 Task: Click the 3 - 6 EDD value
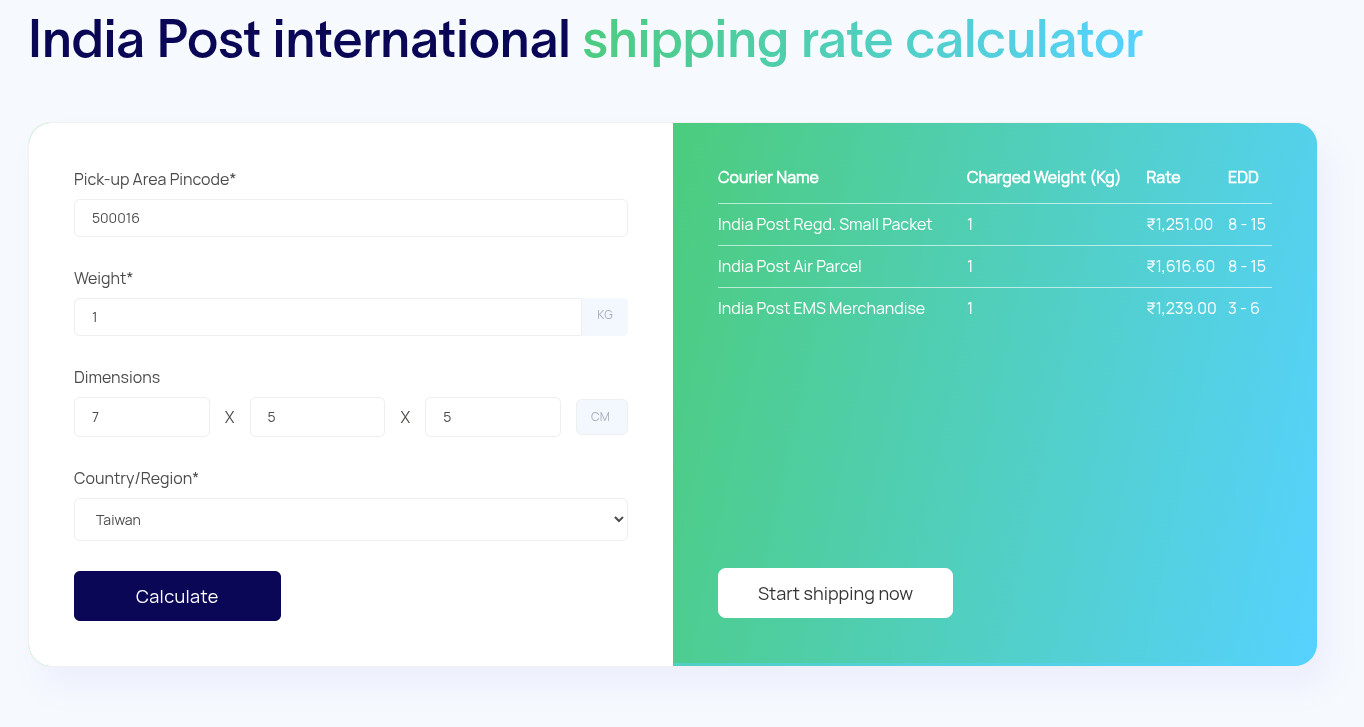tap(1243, 308)
